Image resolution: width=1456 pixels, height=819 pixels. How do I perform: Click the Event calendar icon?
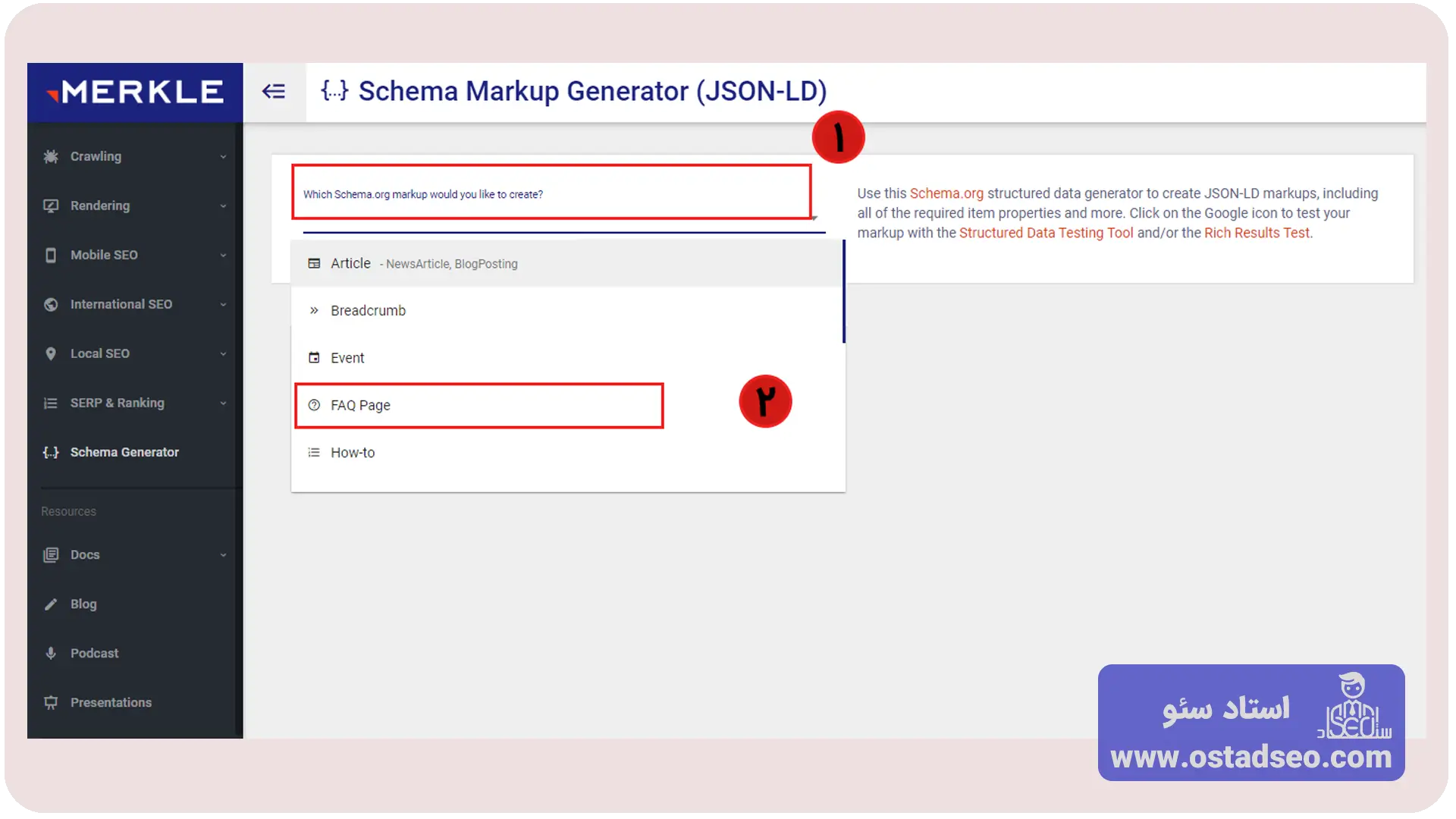pos(314,357)
